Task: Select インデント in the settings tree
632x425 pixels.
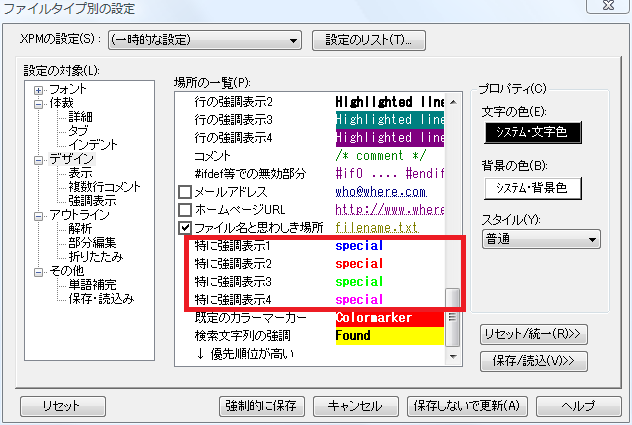Action: coord(93,145)
